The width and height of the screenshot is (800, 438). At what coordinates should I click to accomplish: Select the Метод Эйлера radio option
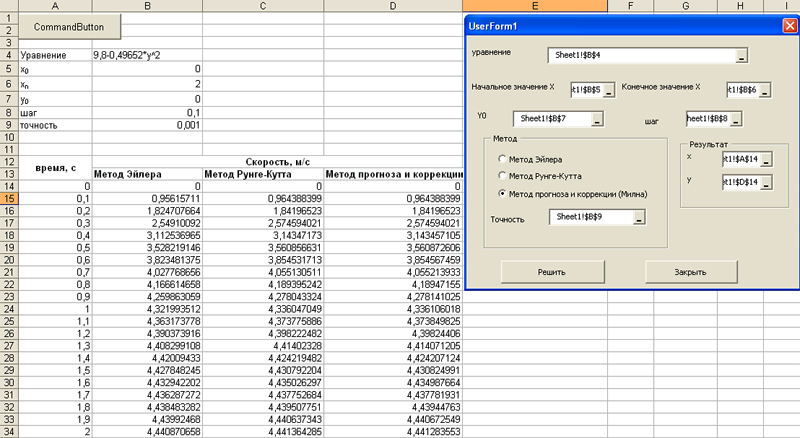502,158
